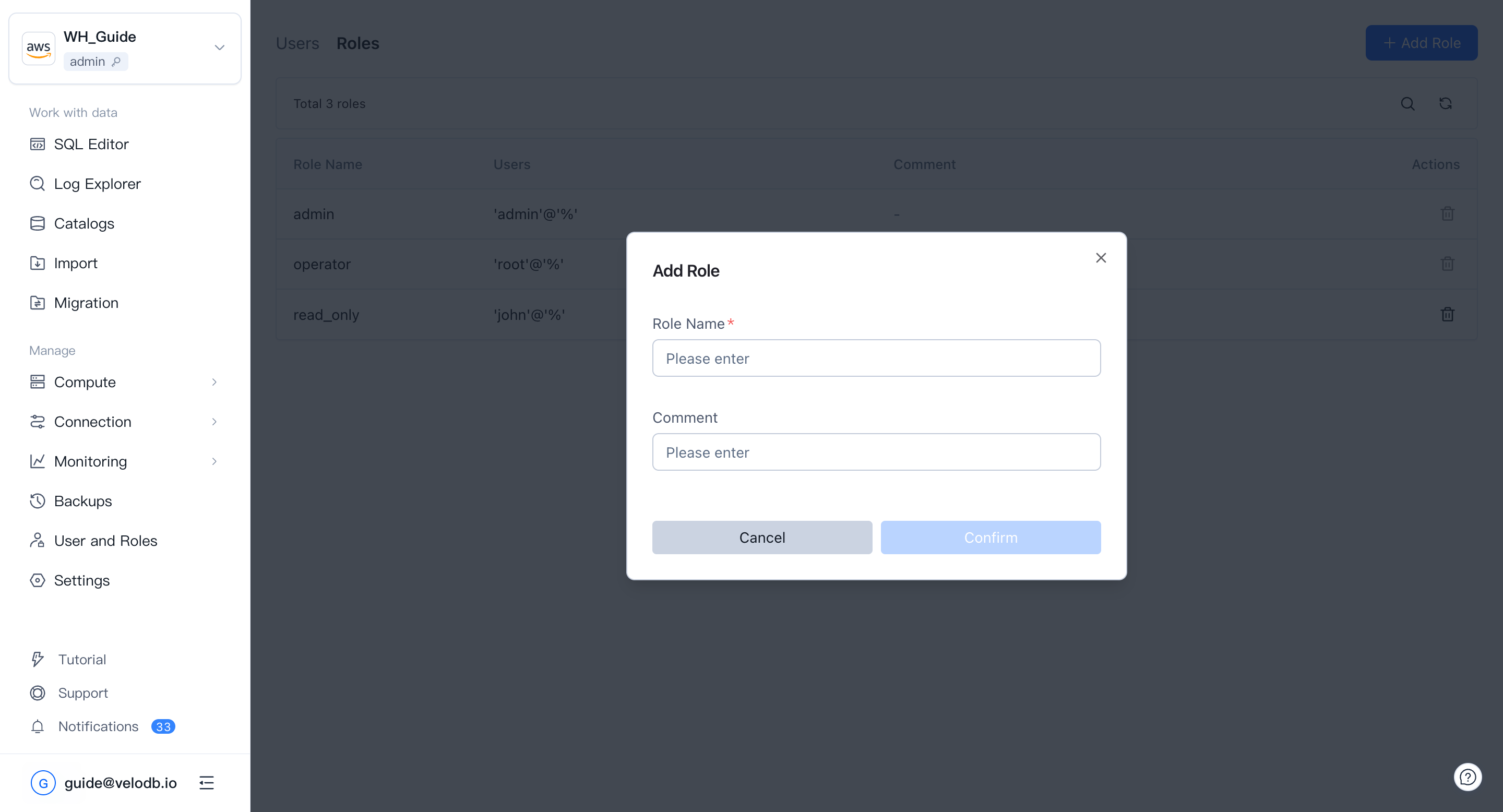This screenshot has width=1503, height=812.
Task: Expand the Connection submenu
Action: [x=214, y=422]
